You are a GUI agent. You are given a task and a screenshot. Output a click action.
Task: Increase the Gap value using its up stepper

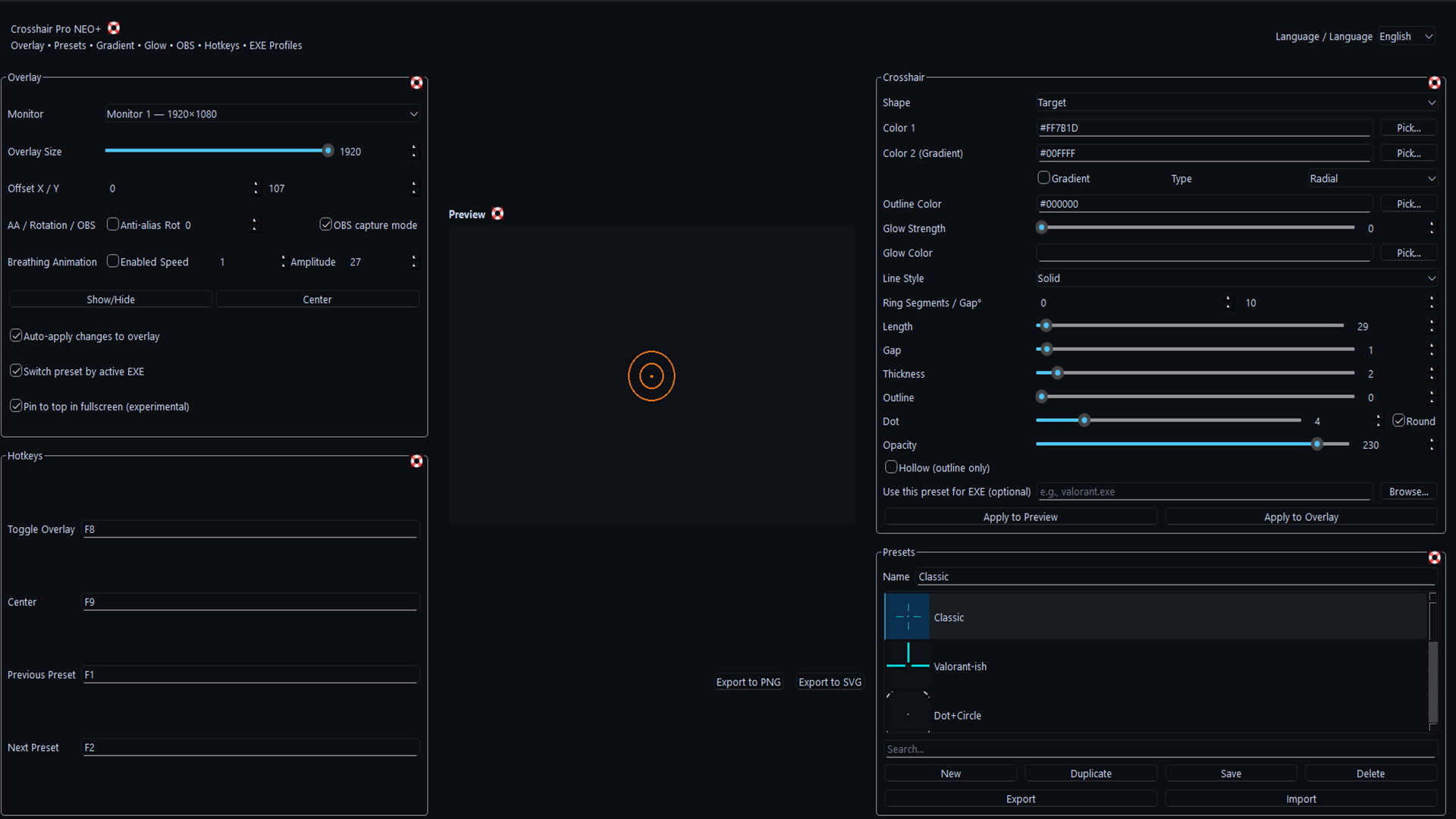(x=1432, y=346)
